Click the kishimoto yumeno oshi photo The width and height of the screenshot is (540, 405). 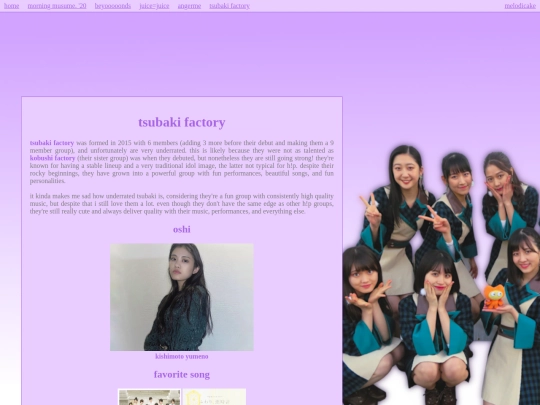click(182, 297)
